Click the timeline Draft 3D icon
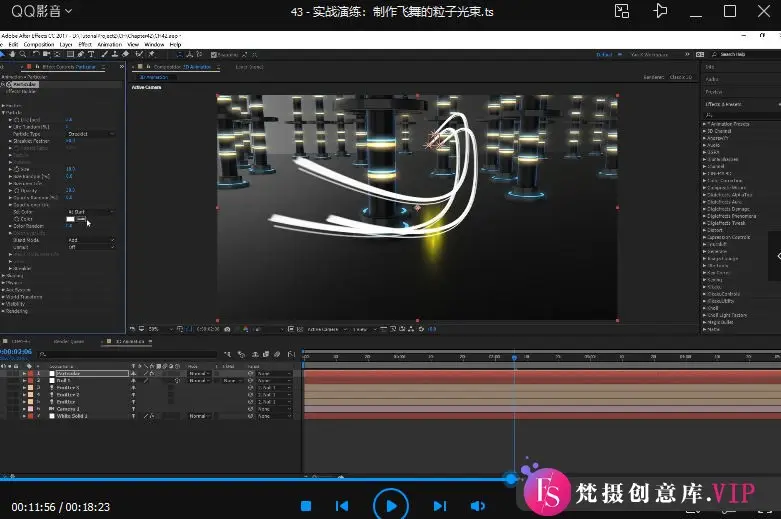781x519 pixels. (241, 354)
